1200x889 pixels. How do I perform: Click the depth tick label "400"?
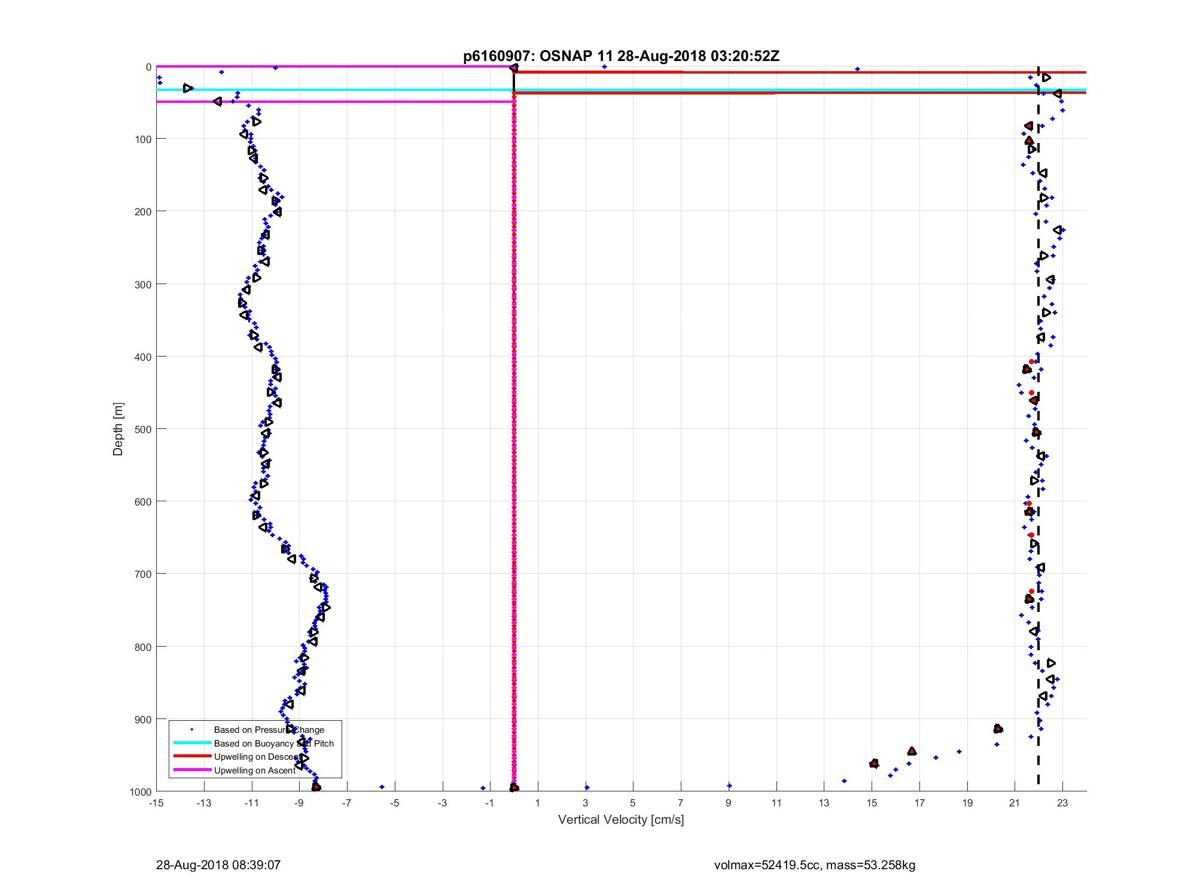tap(141, 357)
